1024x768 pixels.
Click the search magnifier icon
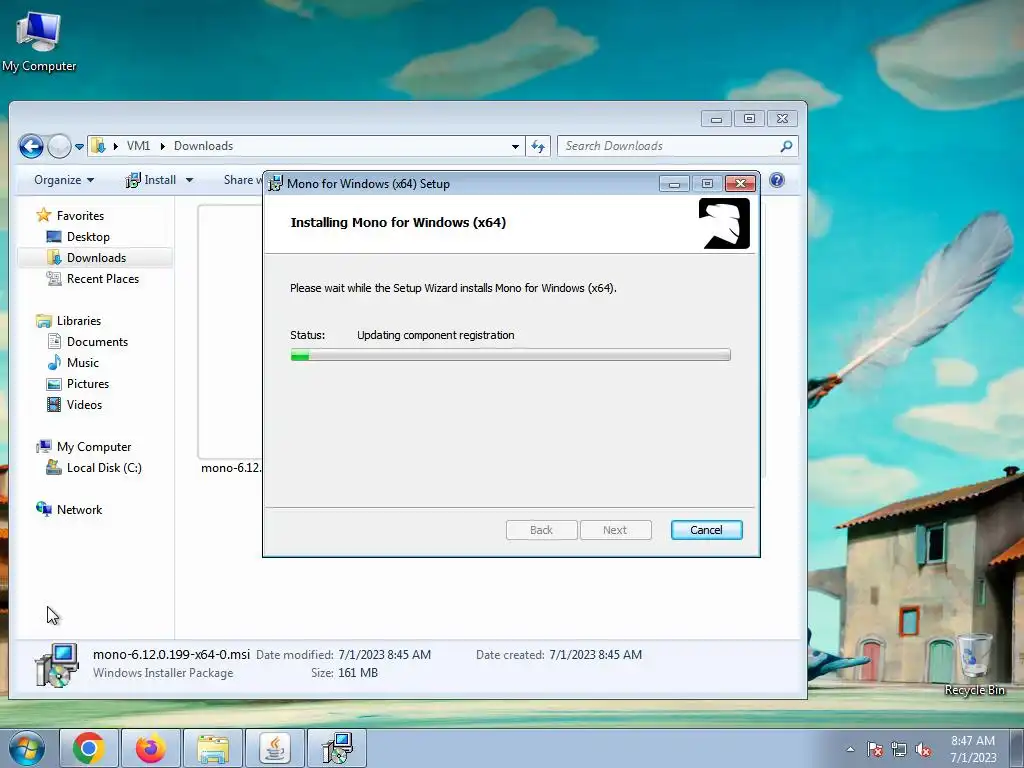(x=787, y=146)
